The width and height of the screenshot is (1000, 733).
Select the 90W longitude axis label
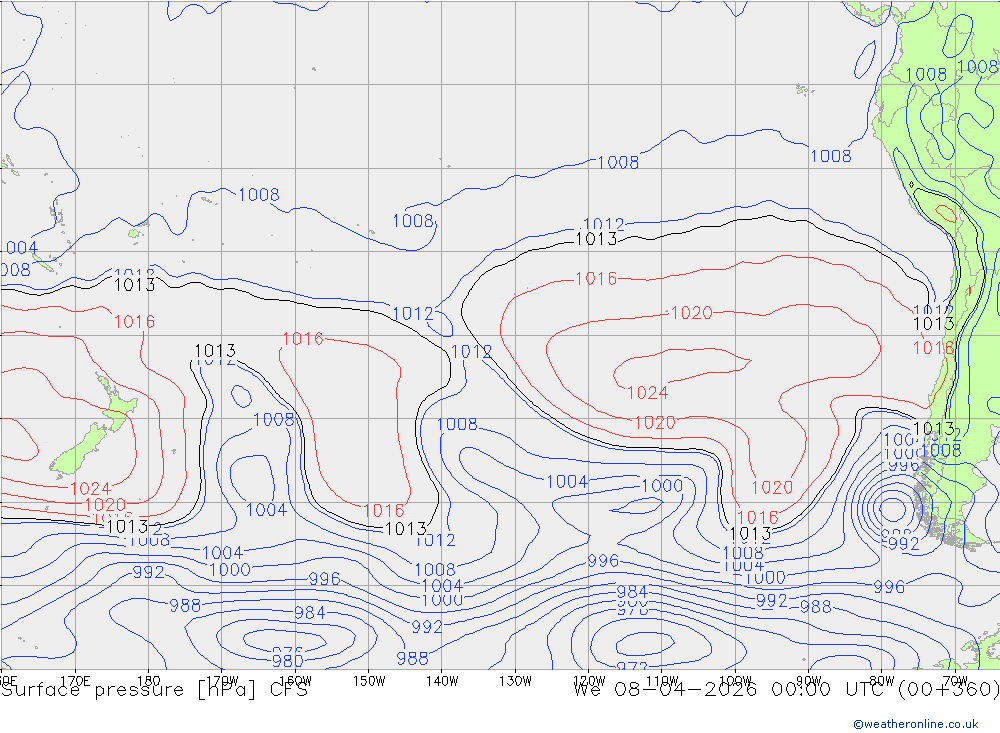[x=809, y=680]
